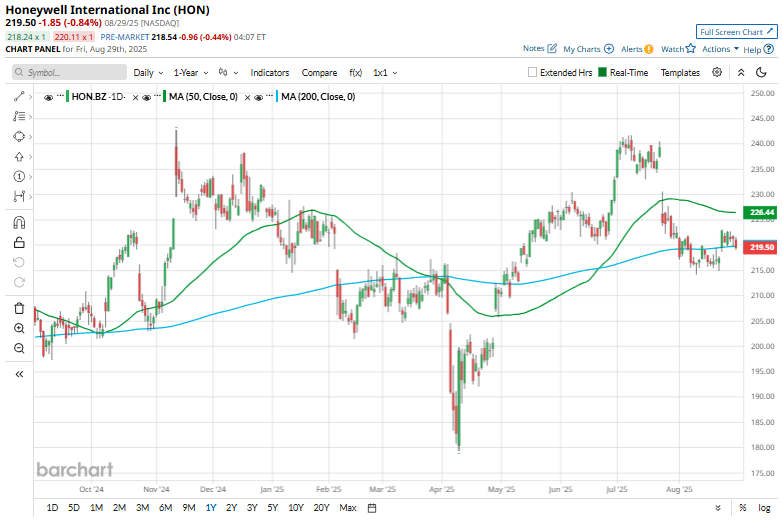This screenshot has width=782, height=523.
Task: Select the price range measure tool
Action: click(x=19, y=196)
